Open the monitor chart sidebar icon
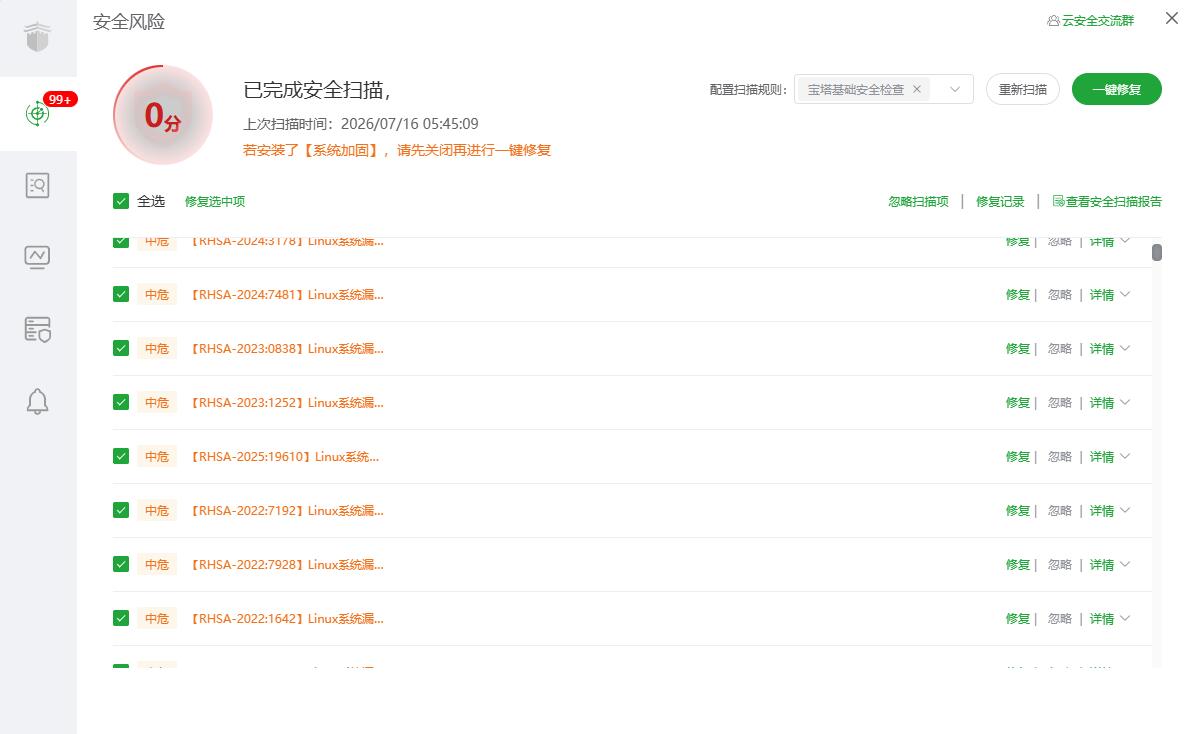The width and height of the screenshot is (1189, 734). click(x=37, y=257)
